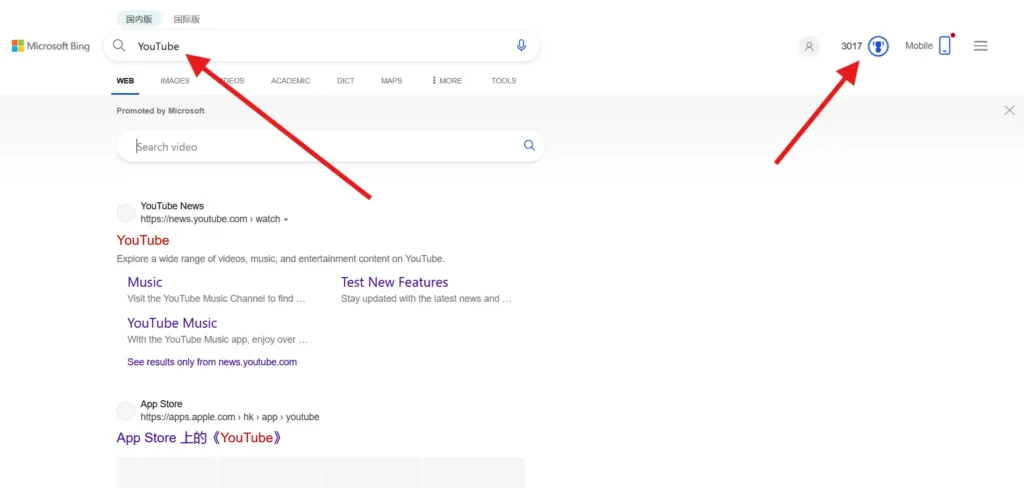The height and width of the screenshot is (488, 1024).
Task: Click the YouTube News site name
Action: point(172,206)
